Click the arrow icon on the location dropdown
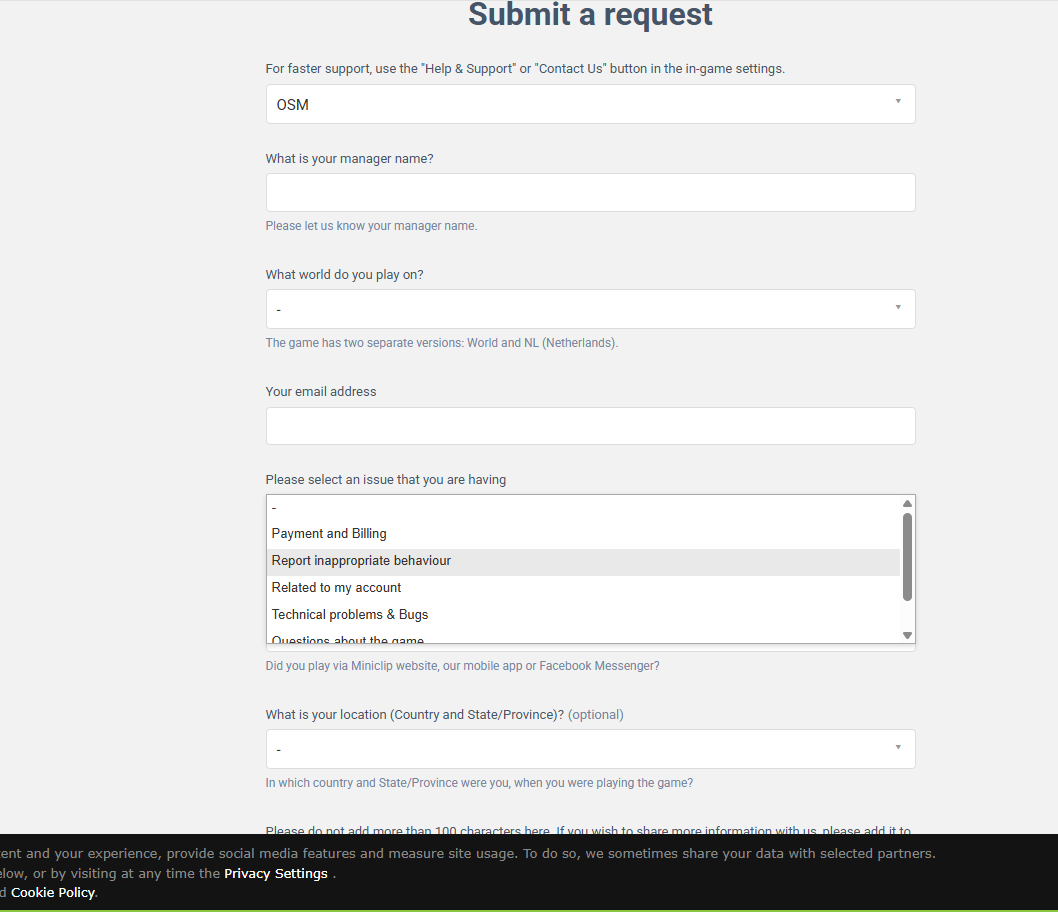This screenshot has height=912, width=1058. [x=898, y=747]
